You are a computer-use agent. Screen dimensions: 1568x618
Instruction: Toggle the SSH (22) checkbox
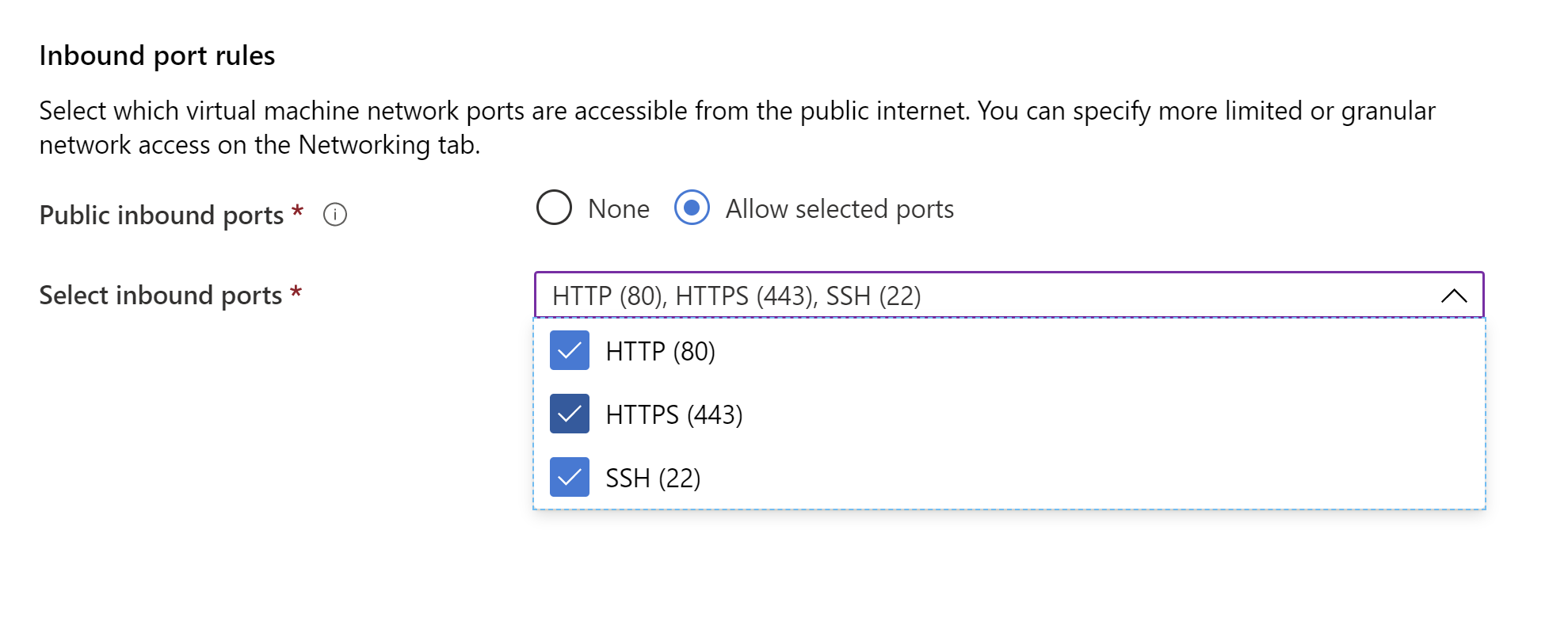point(570,477)
